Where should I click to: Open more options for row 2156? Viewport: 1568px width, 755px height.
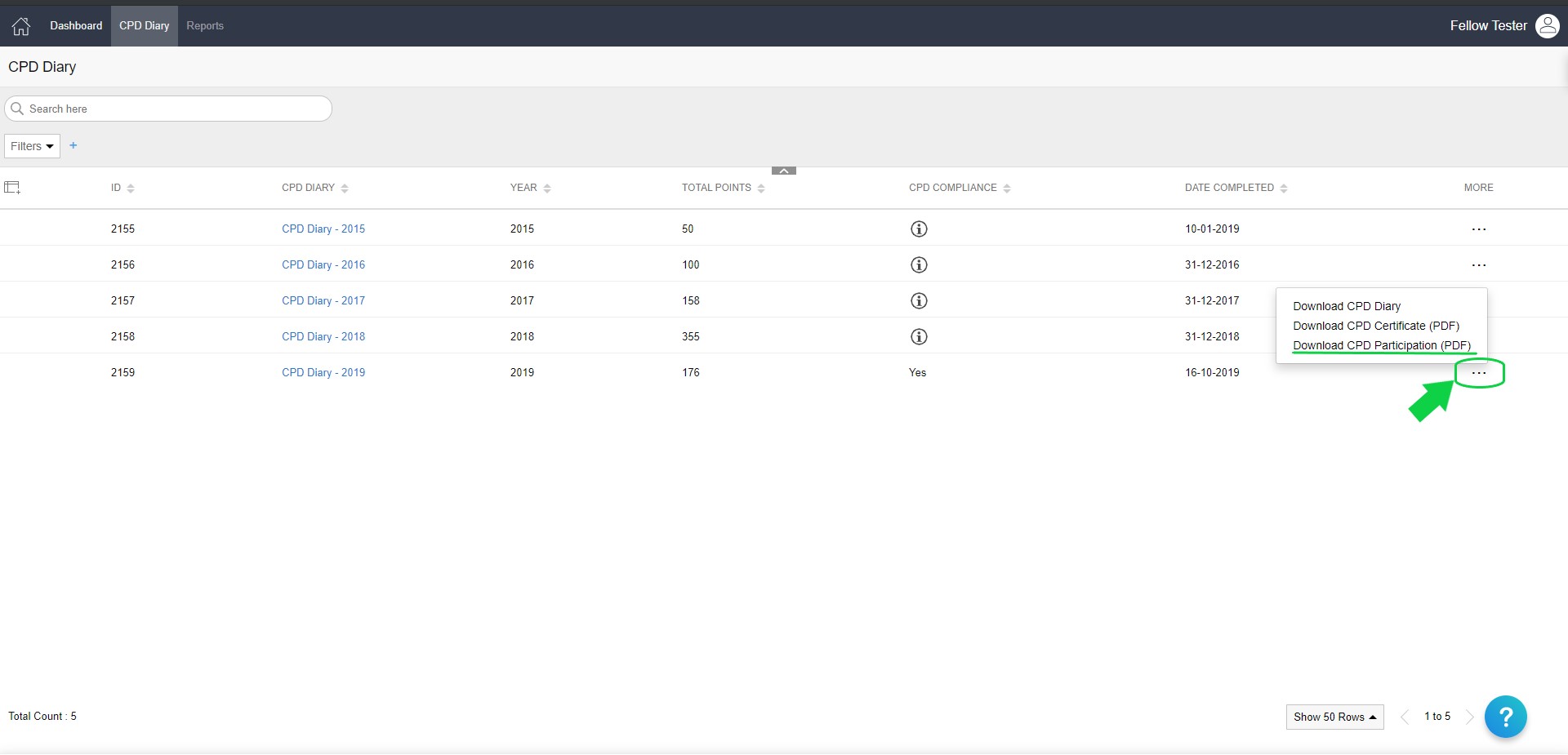(1478, 265)
